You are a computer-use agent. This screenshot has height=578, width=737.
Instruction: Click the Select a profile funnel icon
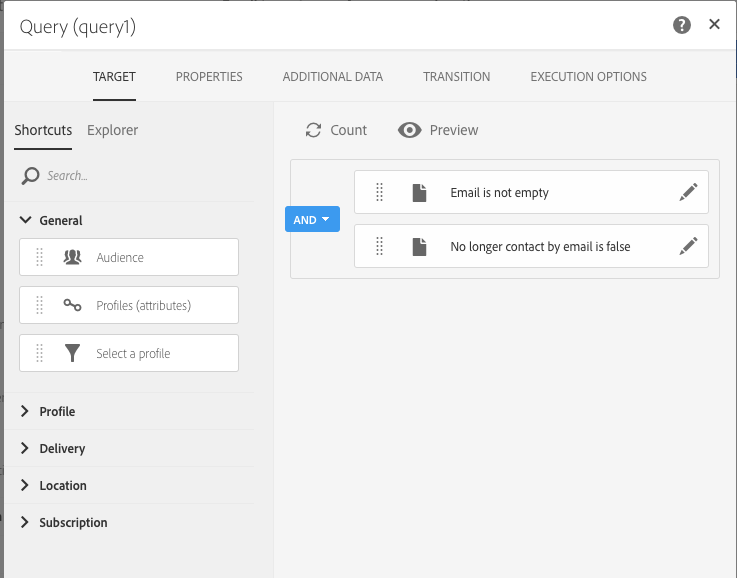point(72,353)
